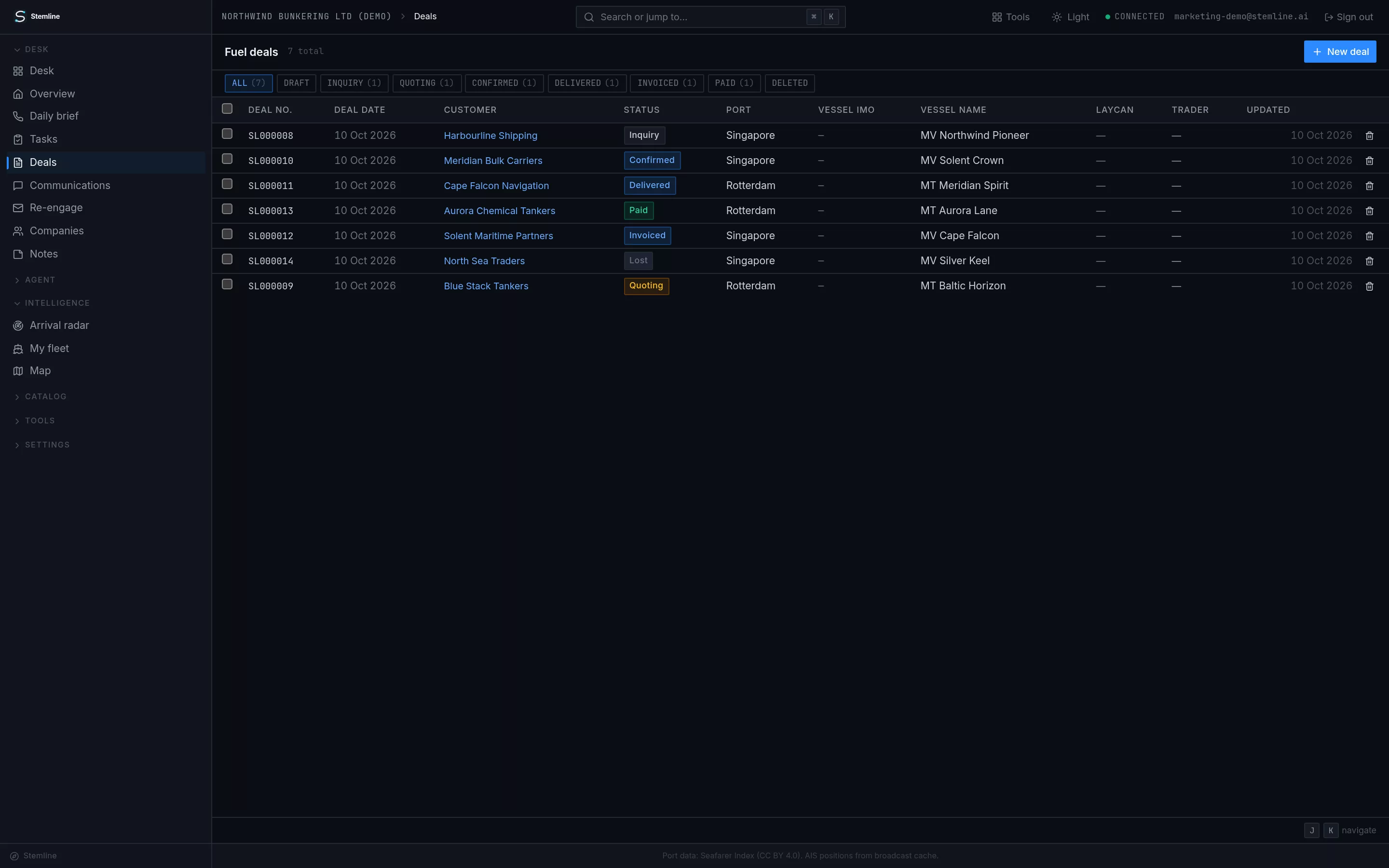Open Harbourline Shipping customer link
The height and width of the screenshot is (868, 1389).
490,136
